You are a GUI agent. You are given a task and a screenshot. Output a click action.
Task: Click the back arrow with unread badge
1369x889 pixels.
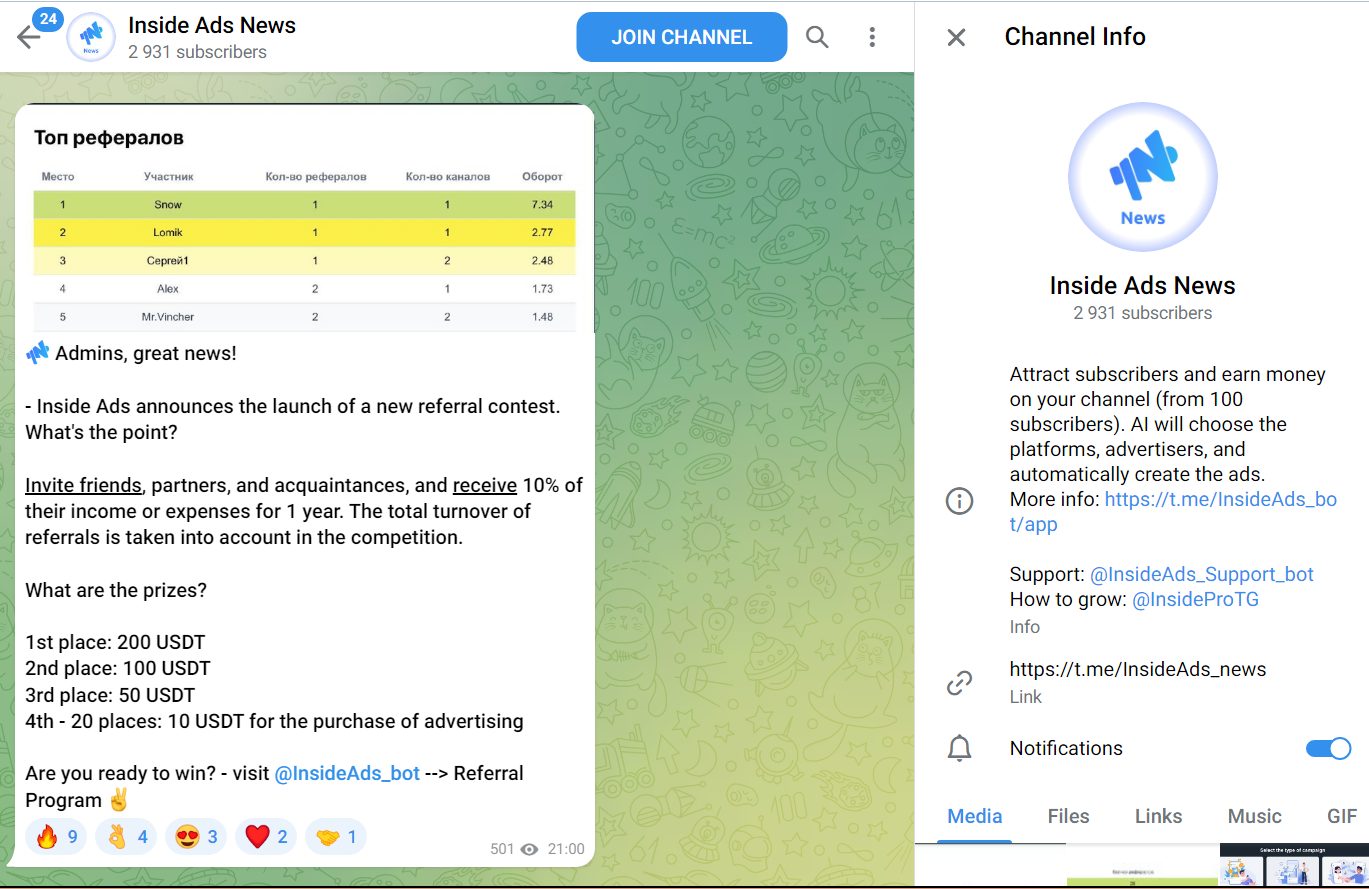[29, 37]
